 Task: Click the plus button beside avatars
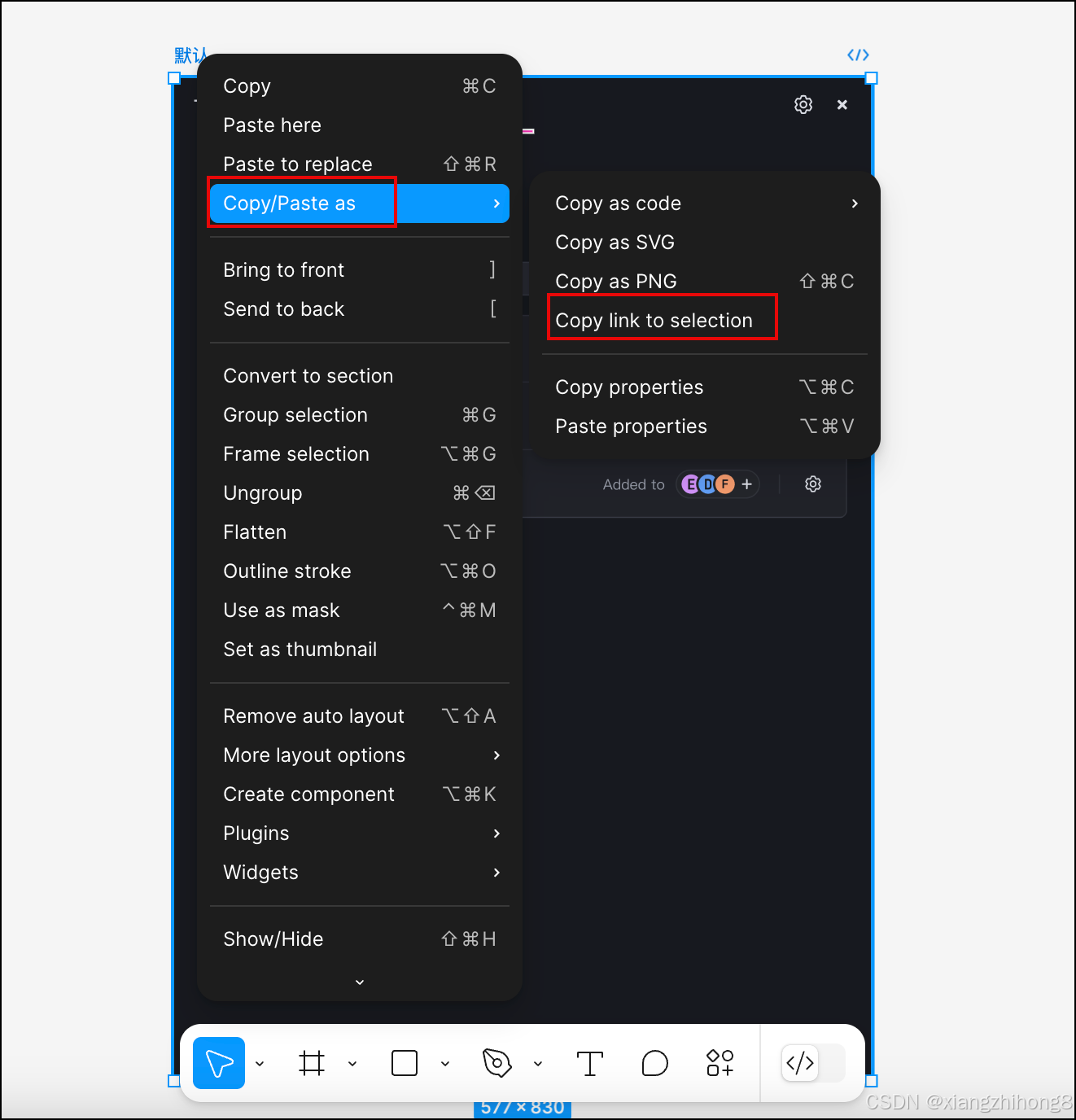click(x=746, y=484)
